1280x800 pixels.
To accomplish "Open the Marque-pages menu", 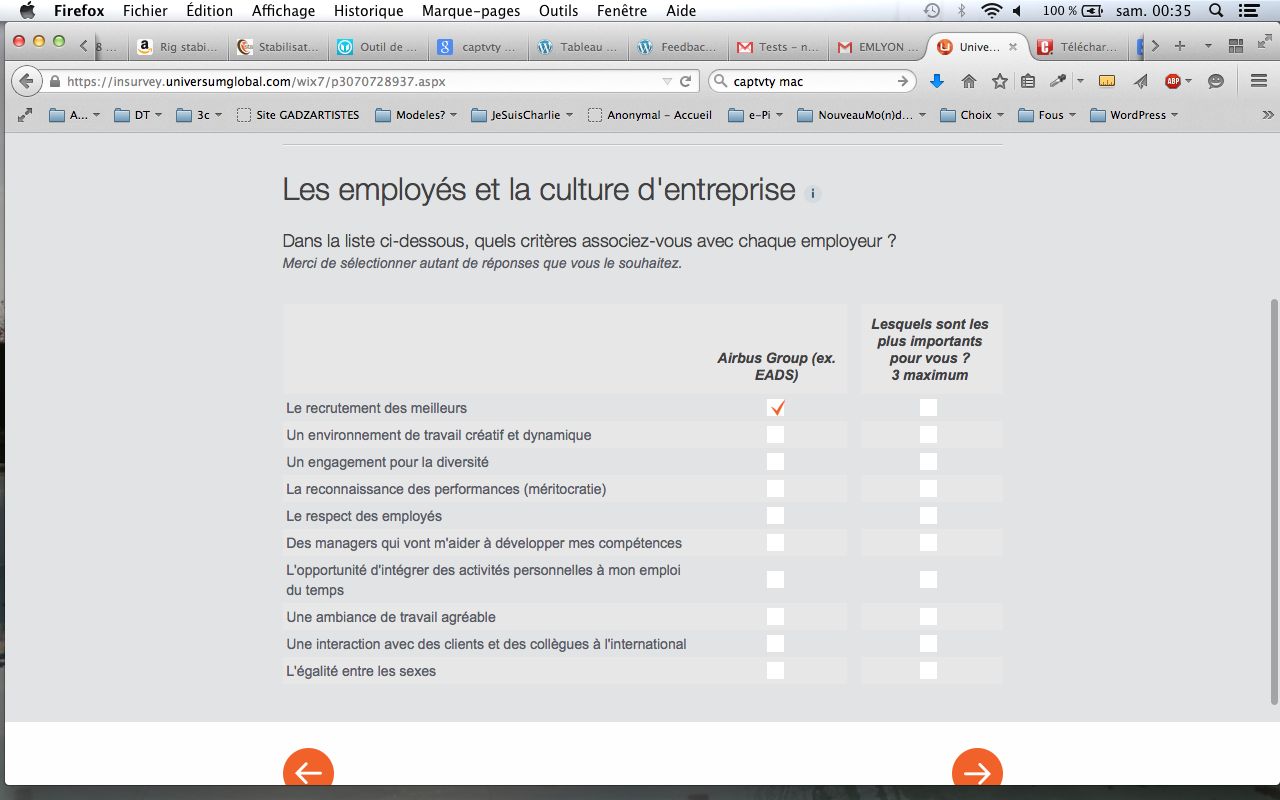I will coord(470,11).
